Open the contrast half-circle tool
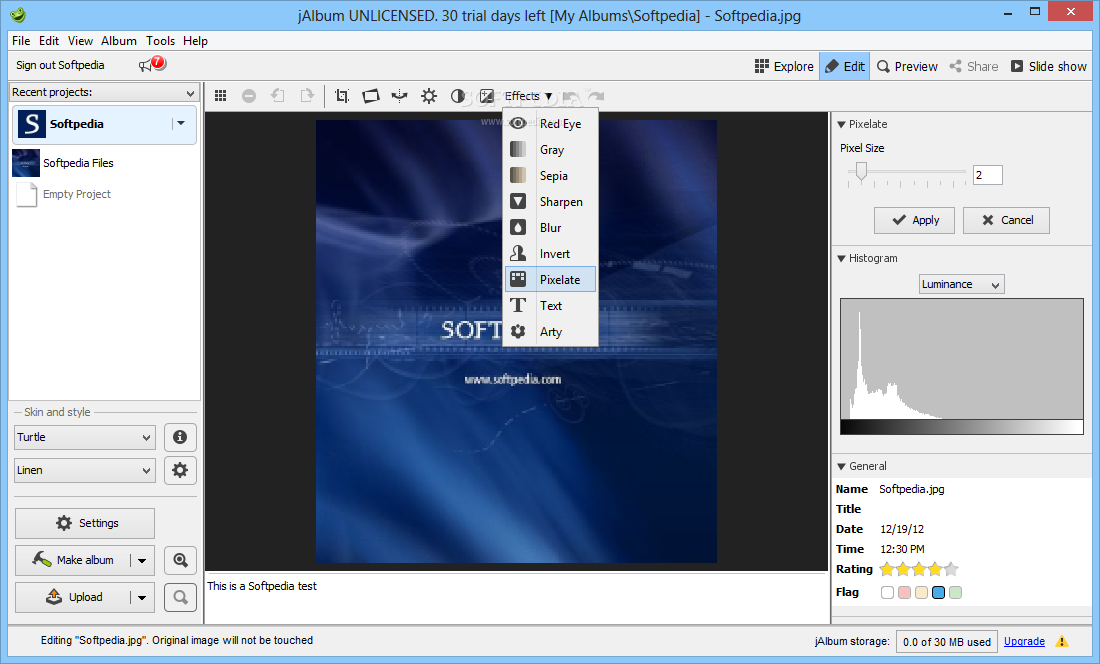Viewport: 1100px width, 664px height. tap(457, 96)
